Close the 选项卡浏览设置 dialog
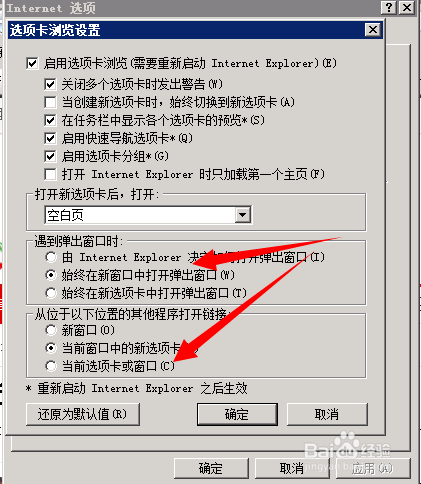The image size is (421, 484). 373,30
